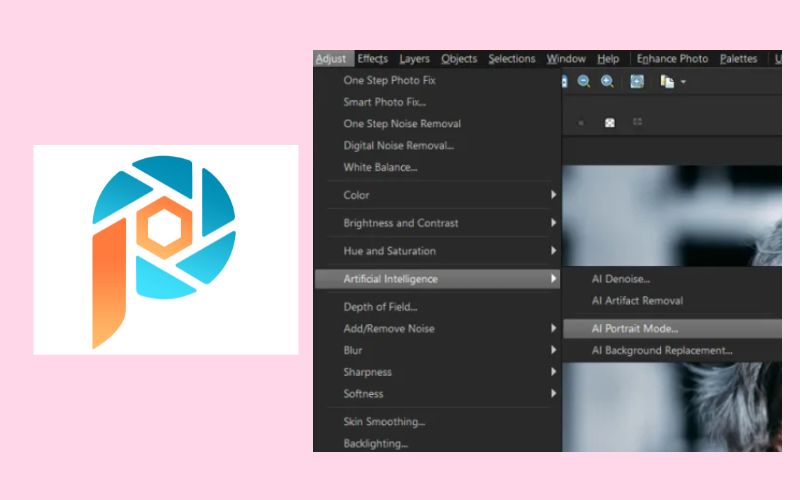This screenshot has height=500, width=800.
Task: Open the Adjust menu
Action: pyautogui.click(x=331, y=59)
